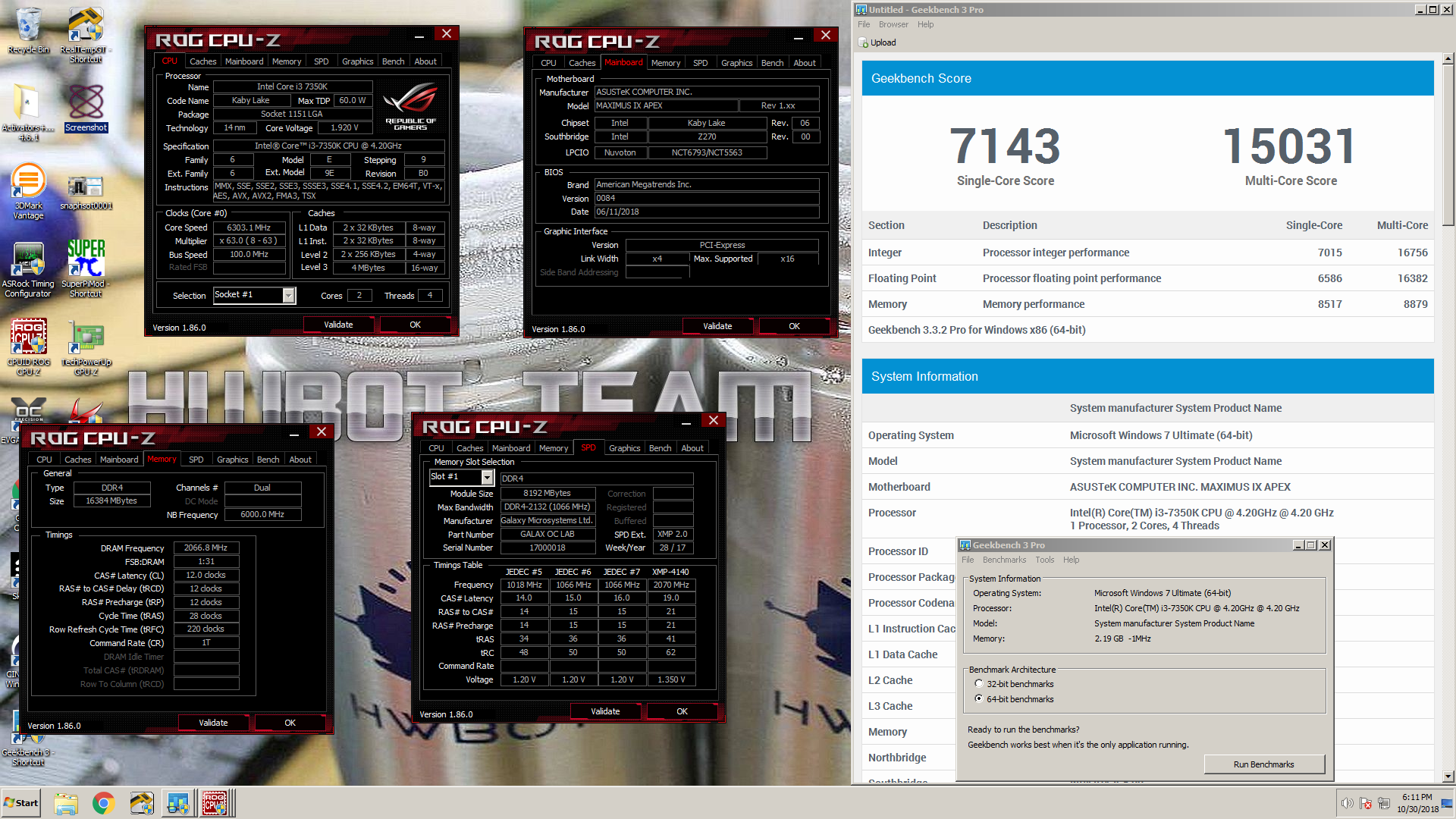Switch to the Caches tab in top-left CPU-Z
The height and width of the screenshot is (819, 1456).
click(x=202, y=61)
